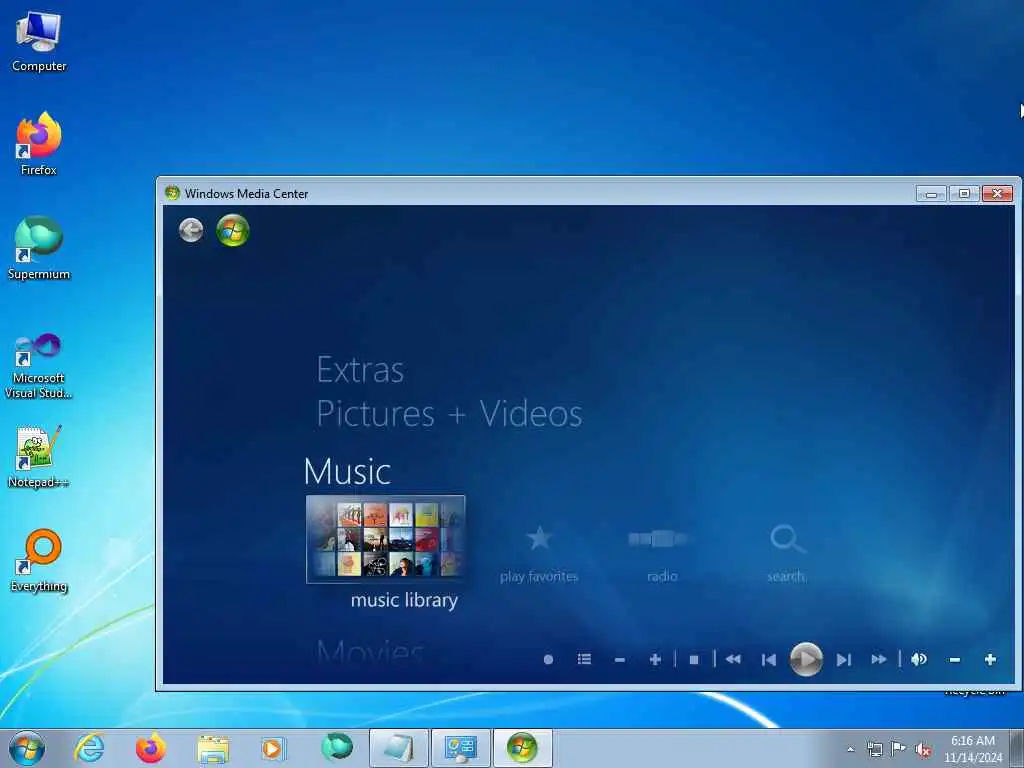Open the Windows Start orb
This screenshot has width=1024, height=768.
coord(27,748)
